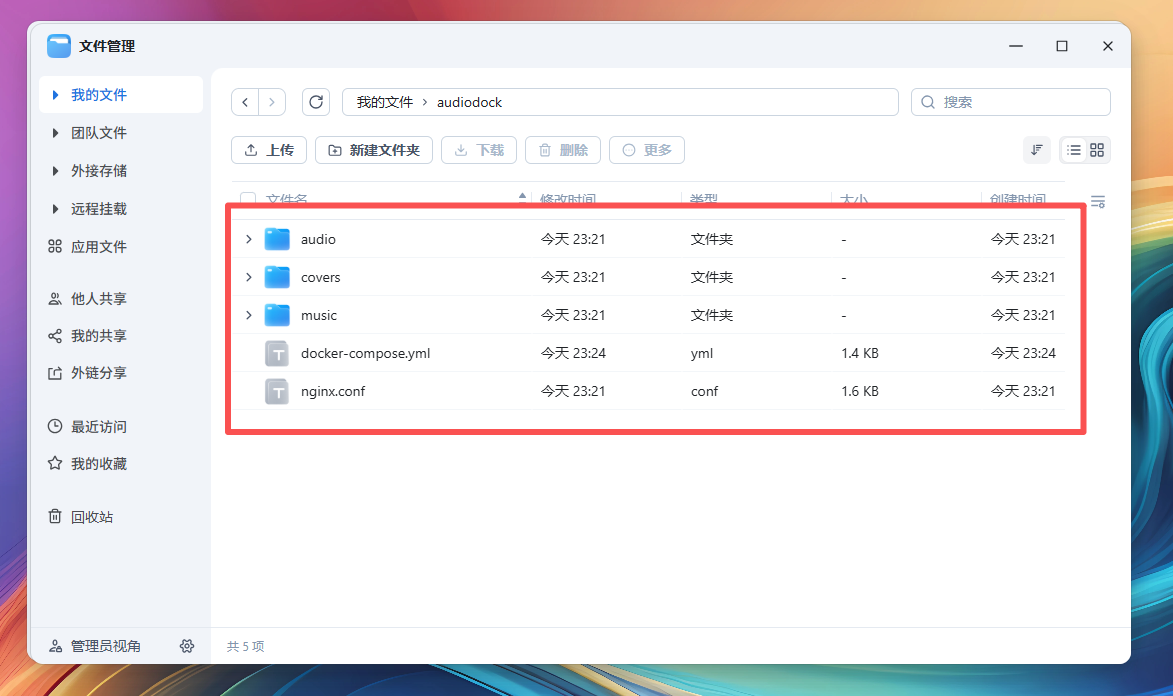Viewport: 1173px width, 696px height.
Task: Click the back navigation arrow
Action: pyautogui.click(x=245, y=101)
